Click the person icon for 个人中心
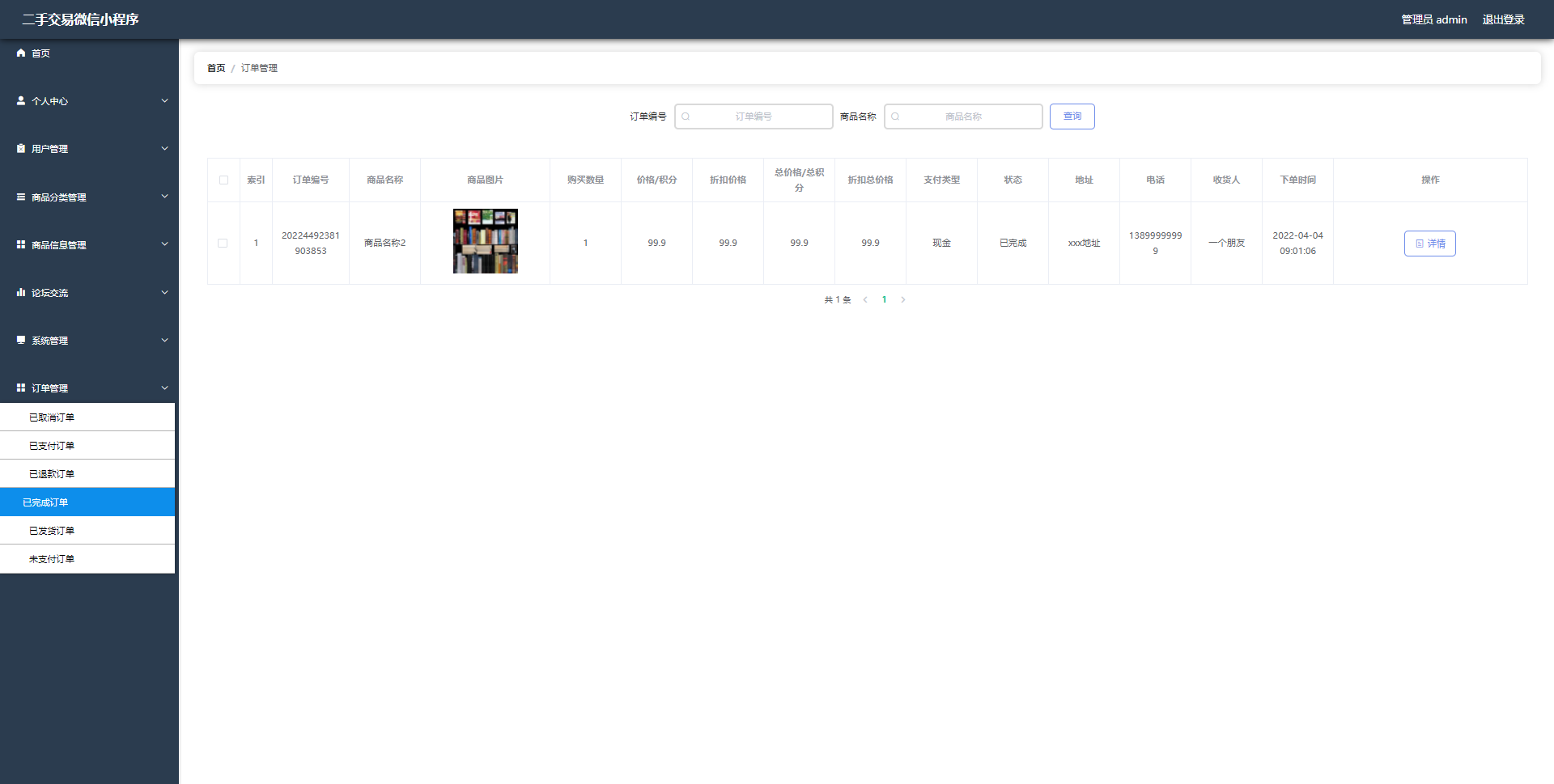1554x784 pixels. (21, 100)
